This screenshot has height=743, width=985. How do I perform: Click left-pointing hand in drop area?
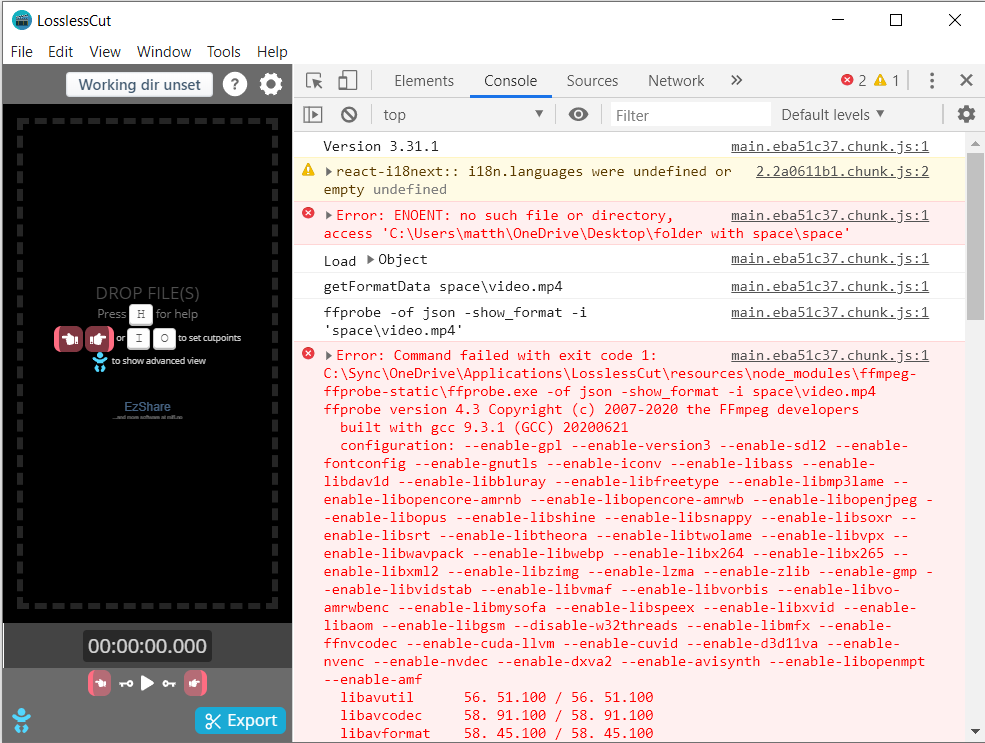point(68,339)
